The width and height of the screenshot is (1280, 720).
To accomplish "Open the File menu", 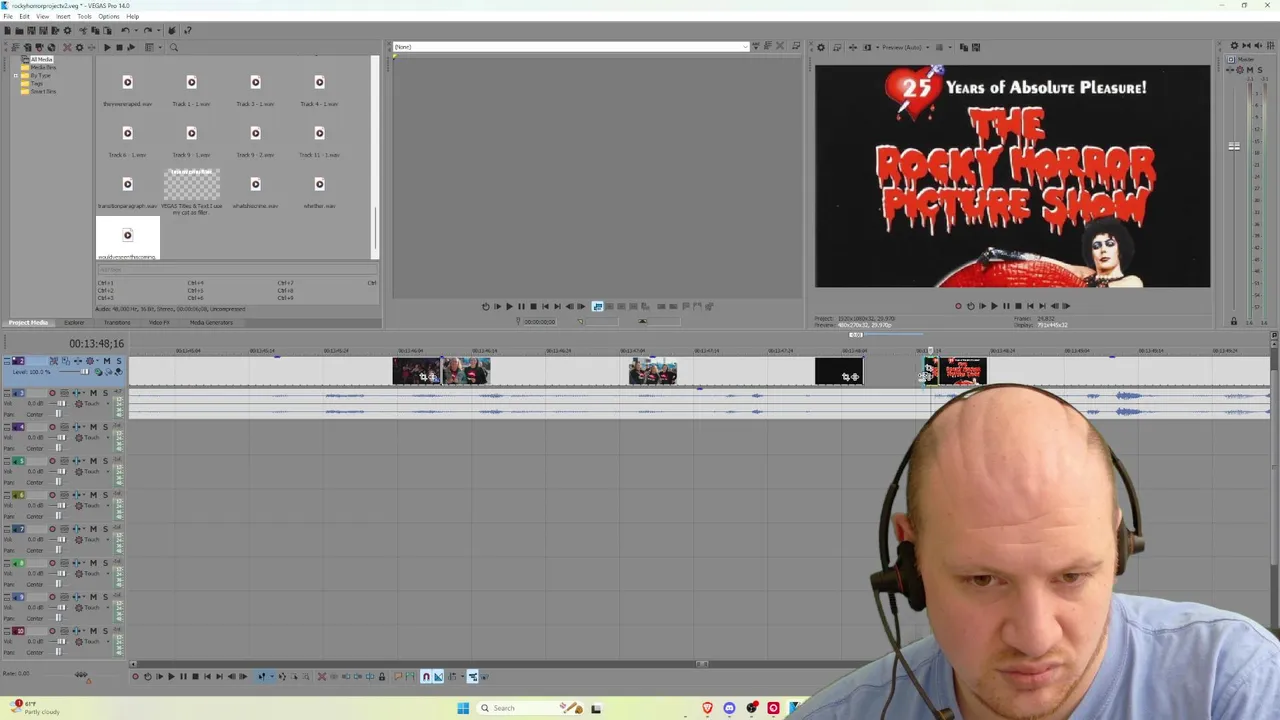I will coord(8,17).
